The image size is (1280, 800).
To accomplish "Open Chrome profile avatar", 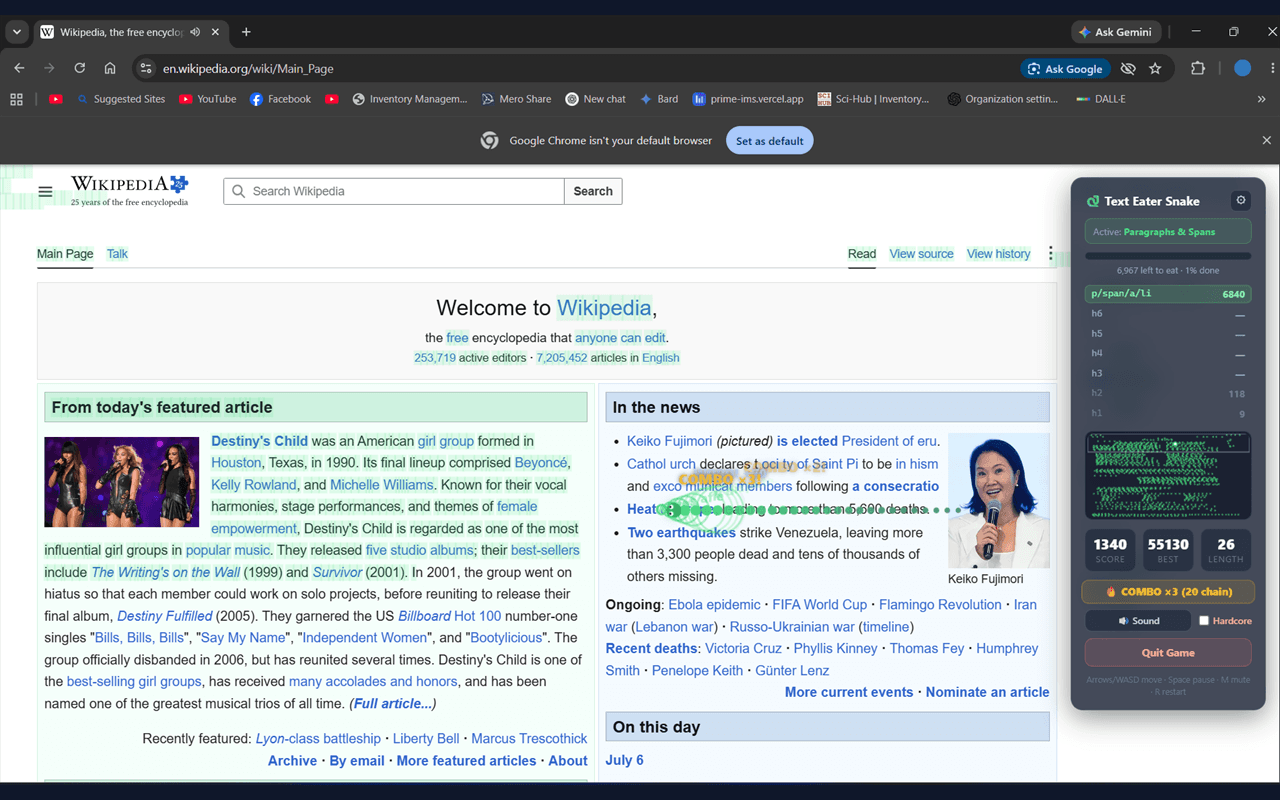I will pos(1242,68).
